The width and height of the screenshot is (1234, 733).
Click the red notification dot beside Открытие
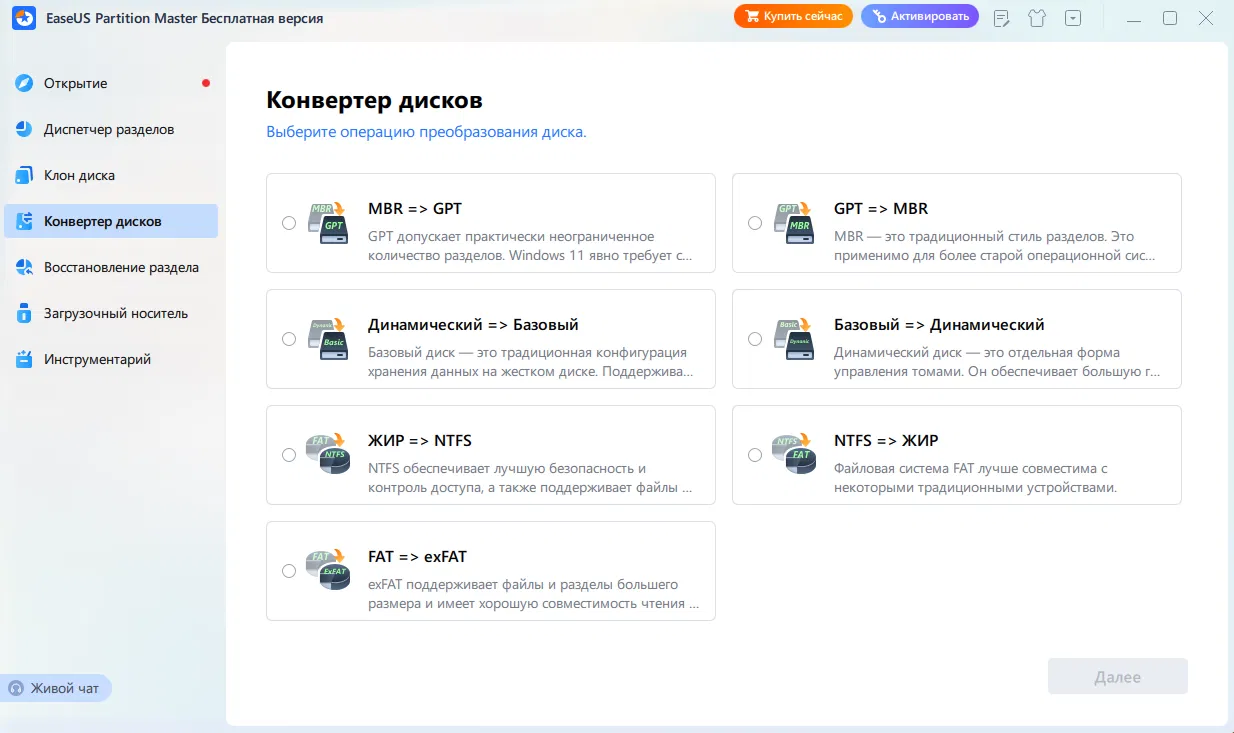[x=206, y=83]
